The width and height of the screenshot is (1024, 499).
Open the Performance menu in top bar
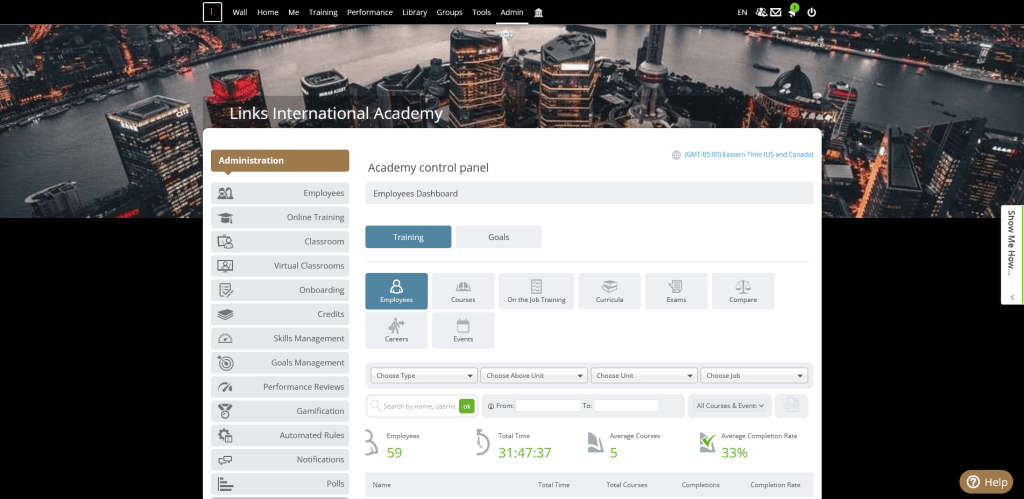[x=369, y=12]
